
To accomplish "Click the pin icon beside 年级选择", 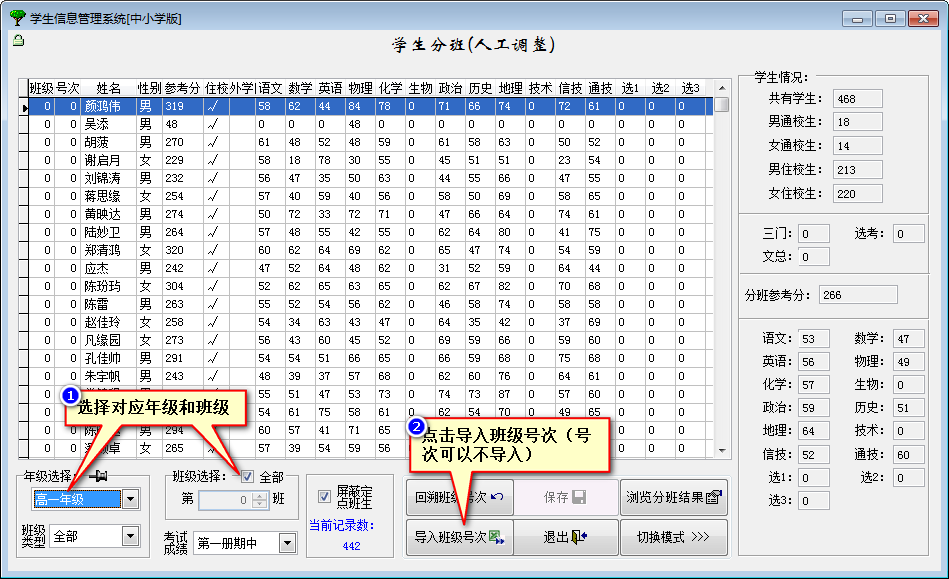I will point(101,476).
